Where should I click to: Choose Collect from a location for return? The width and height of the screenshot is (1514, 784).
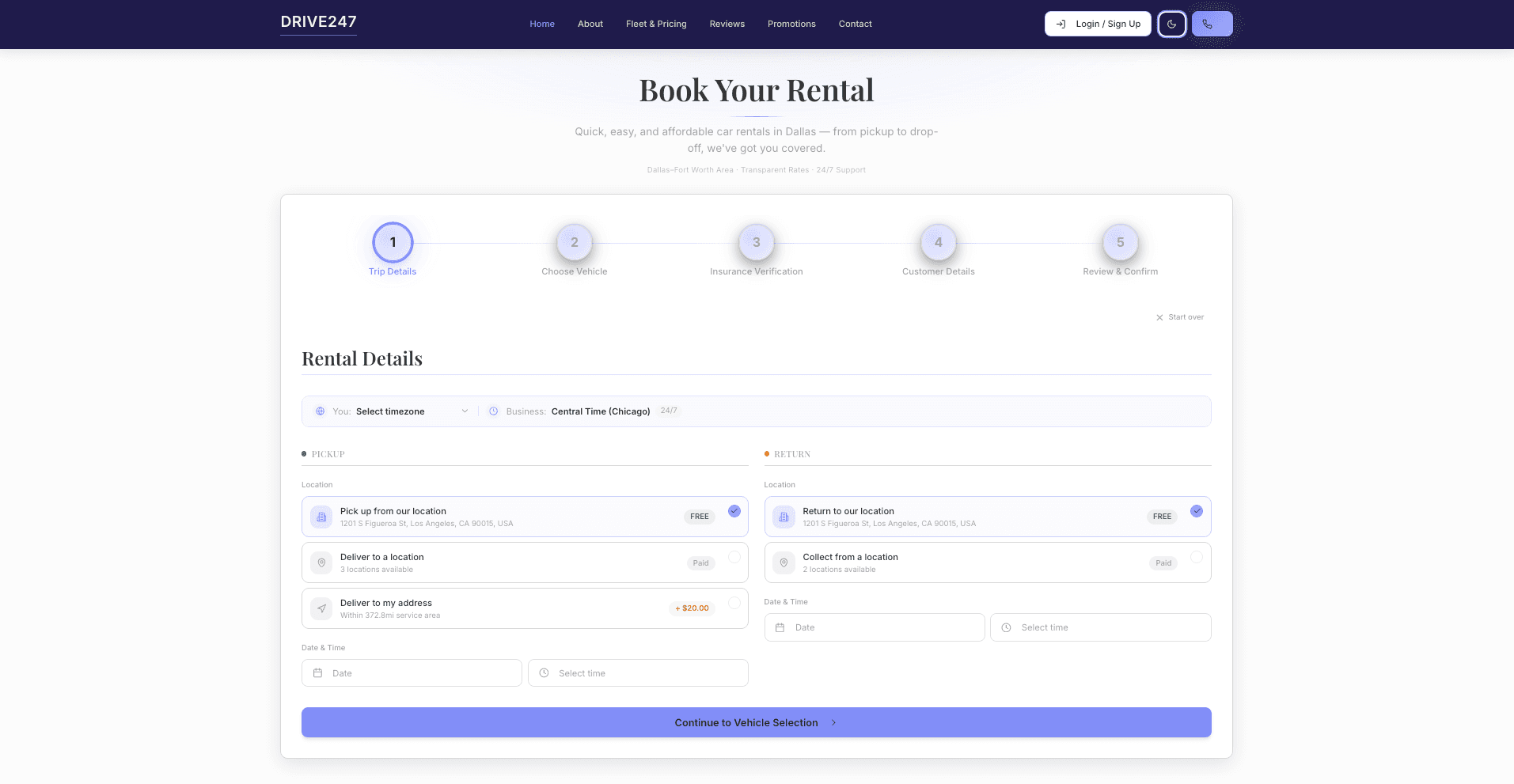click(x=987, y=562)
